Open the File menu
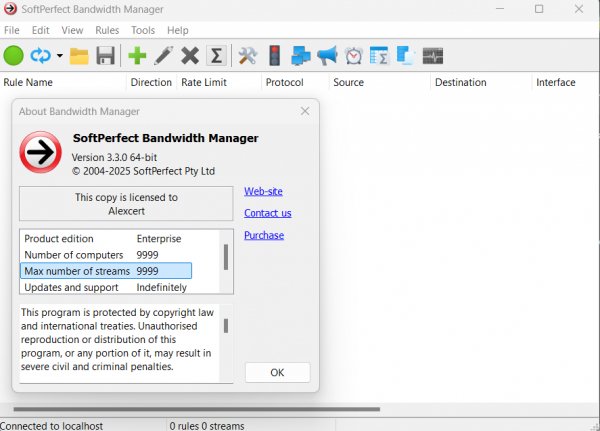Image resolution: width=600 pixels, height=431 pixels. tap(11, 30)
